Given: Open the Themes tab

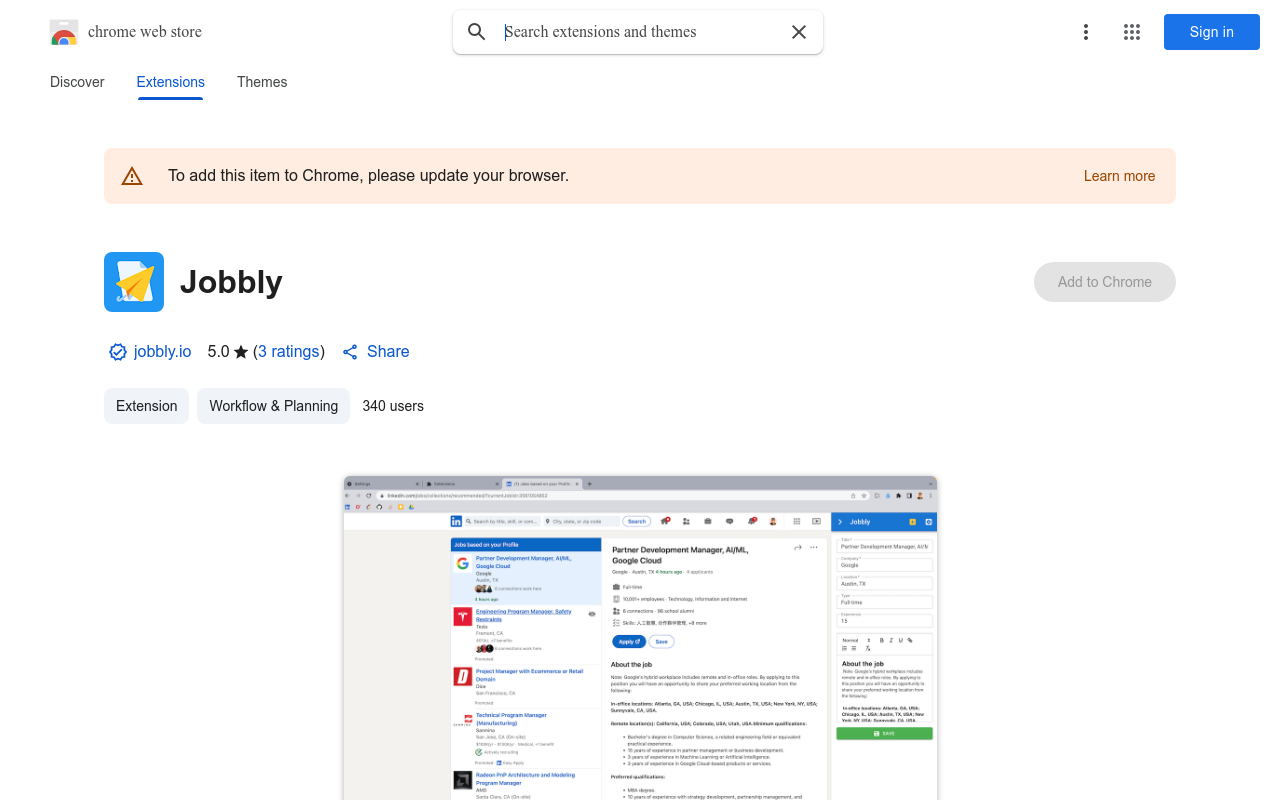Looking at the screenshot, I should coord(262,82).
